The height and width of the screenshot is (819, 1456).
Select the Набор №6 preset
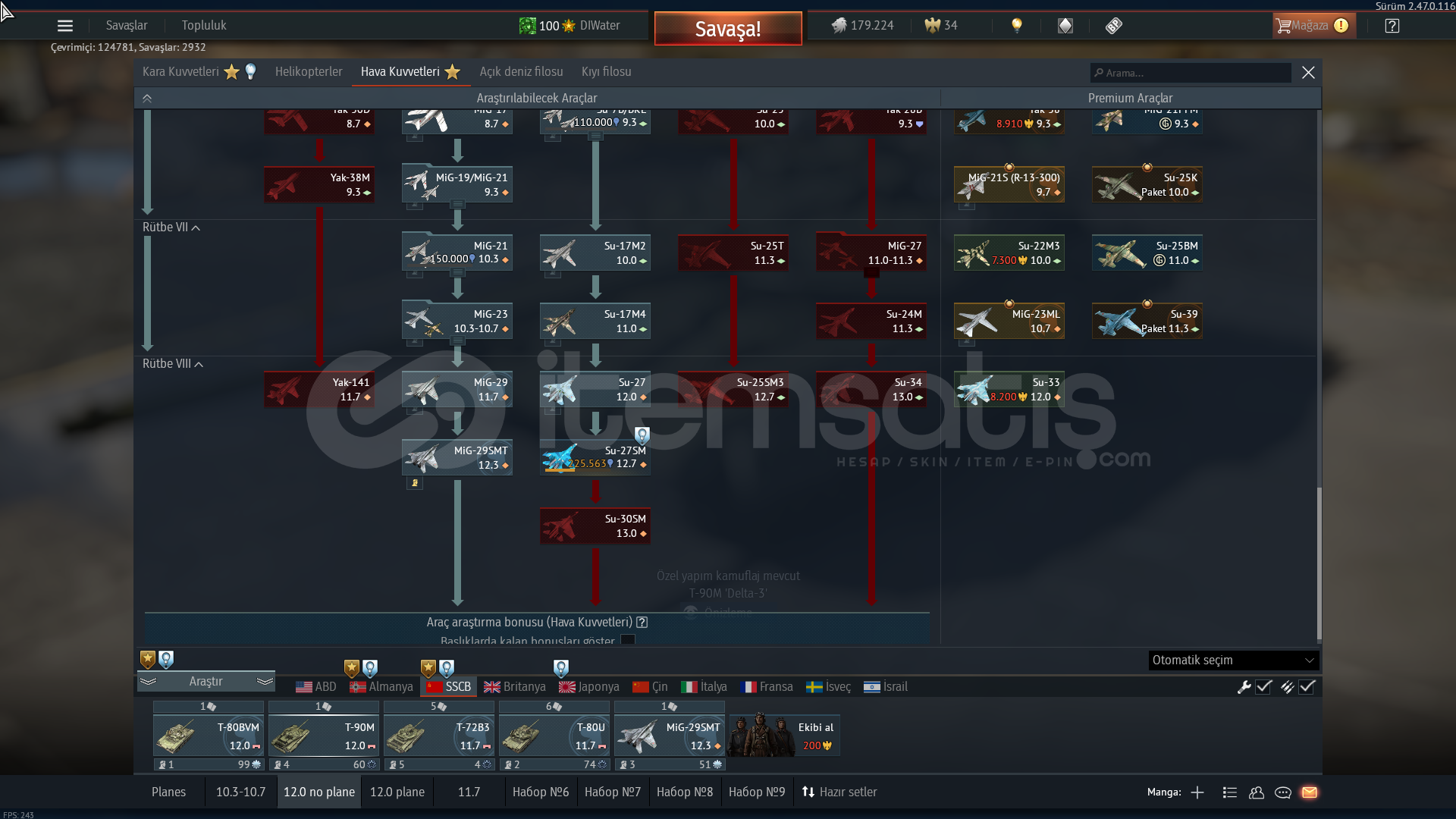(541, 792)
